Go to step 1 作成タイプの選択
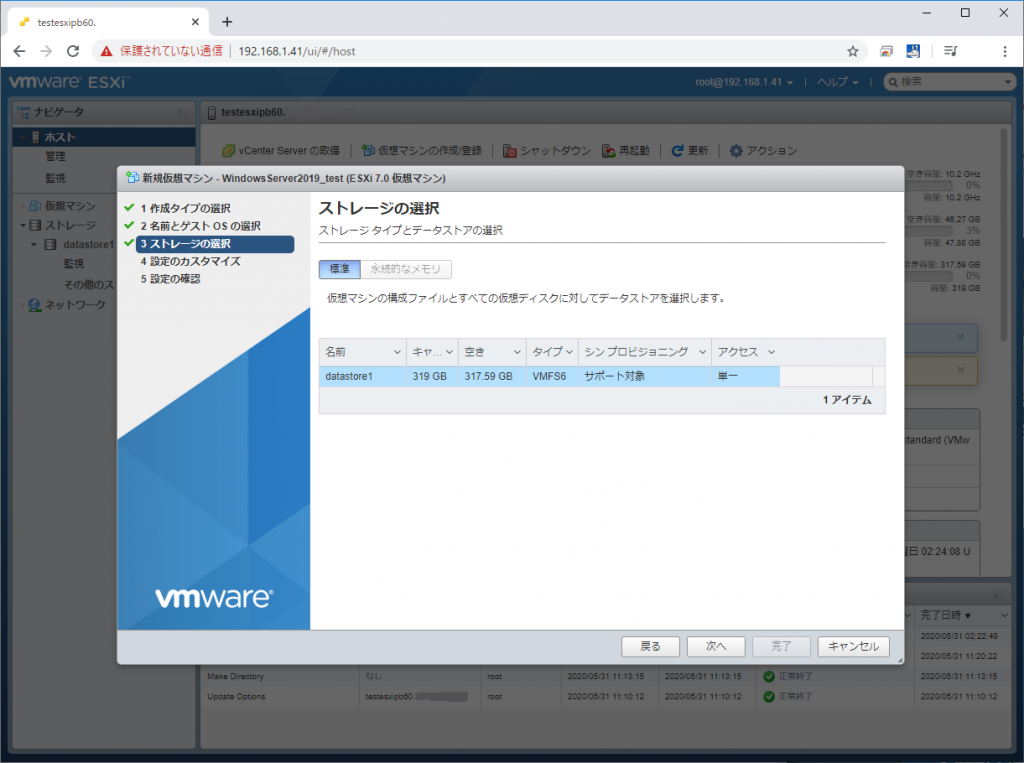1024x763 pixels. [x=185, y=208]
